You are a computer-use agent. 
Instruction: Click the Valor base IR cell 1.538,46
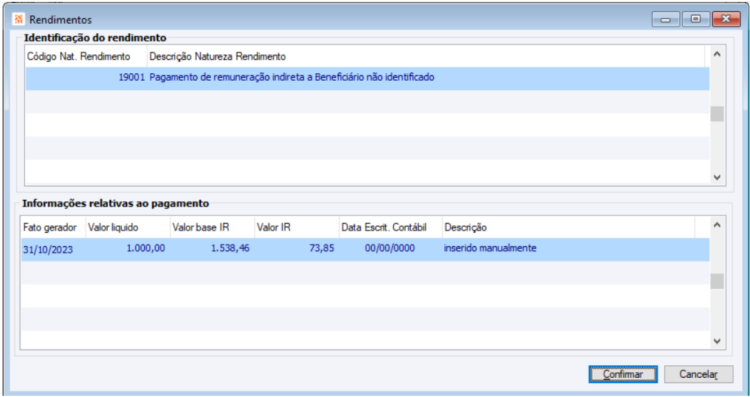pyautogui.click(x=212, y=249)
